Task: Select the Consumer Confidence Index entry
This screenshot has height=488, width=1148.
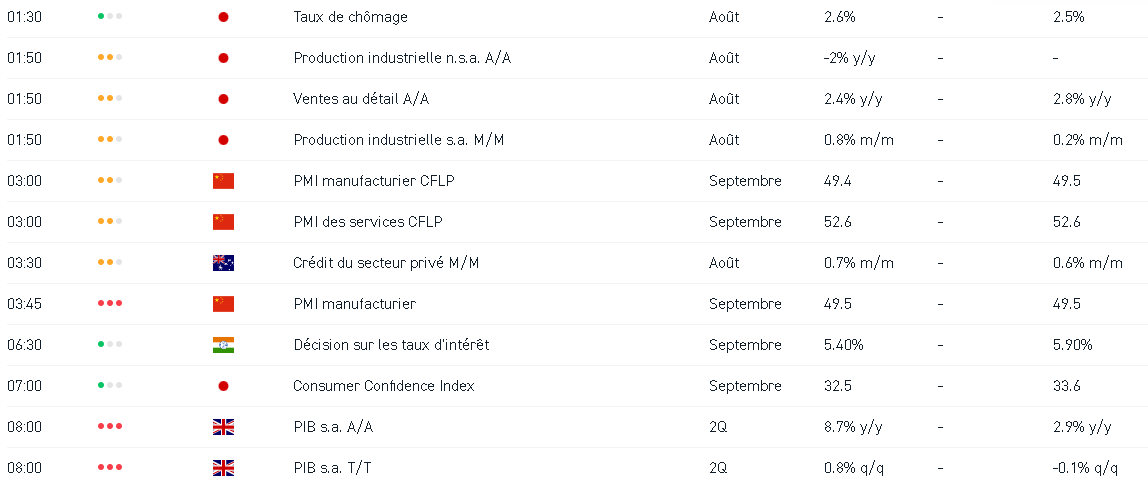Action: click(574, 386)
